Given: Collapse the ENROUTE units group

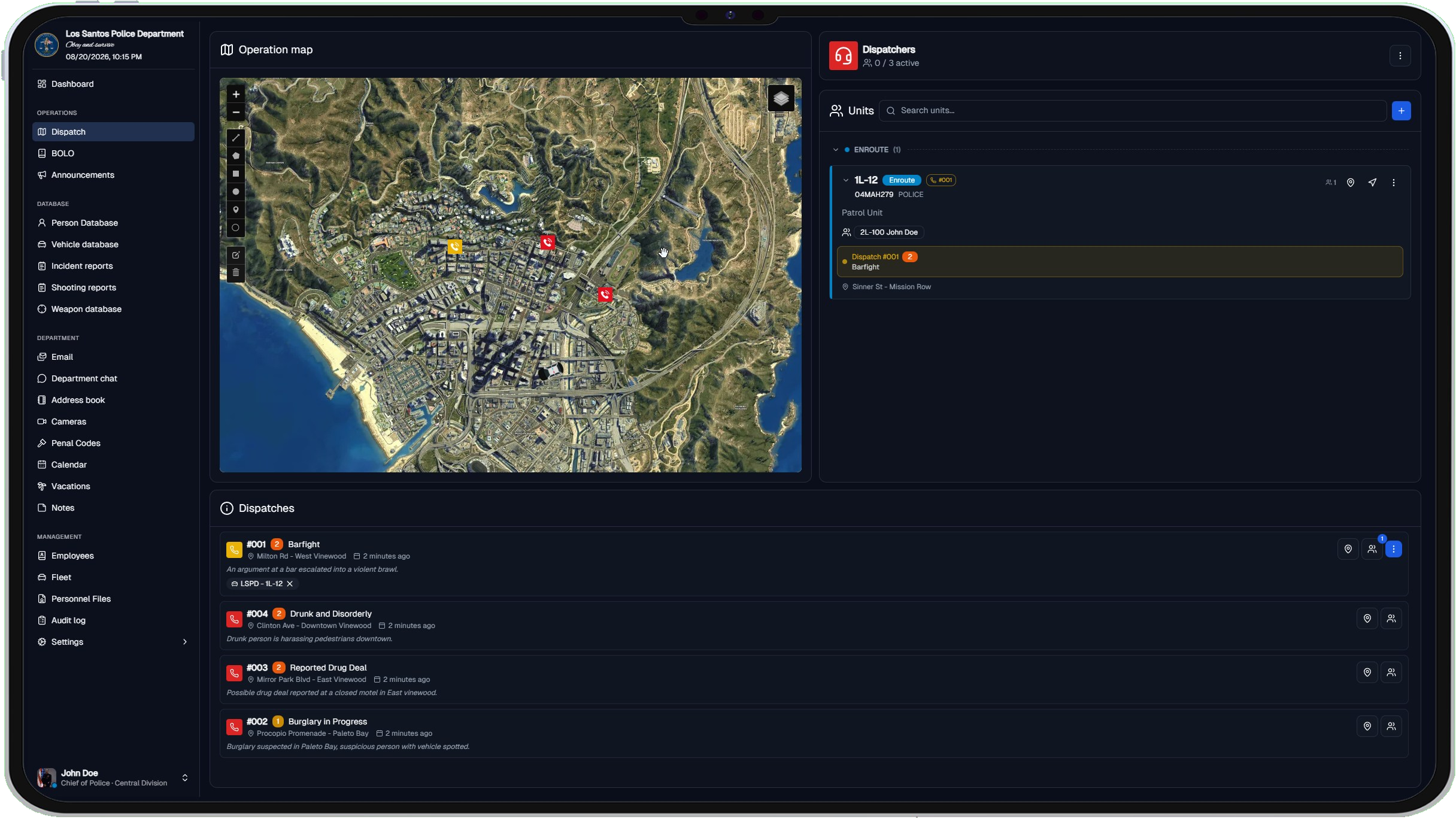Looking at the screenshot, I should coord(836,150).
